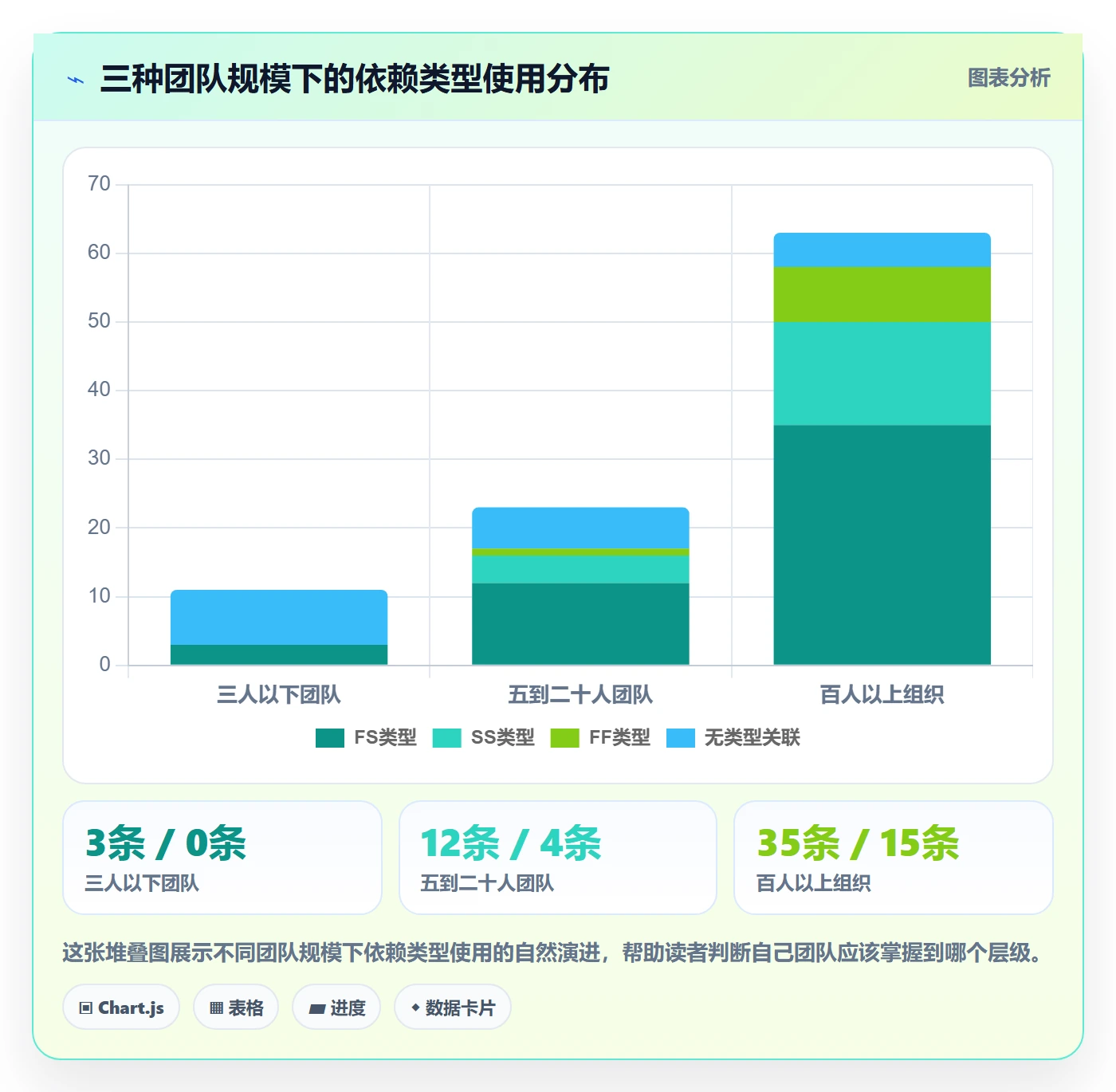Click the 无类型关联 blue legend swatch

point(681,738)
